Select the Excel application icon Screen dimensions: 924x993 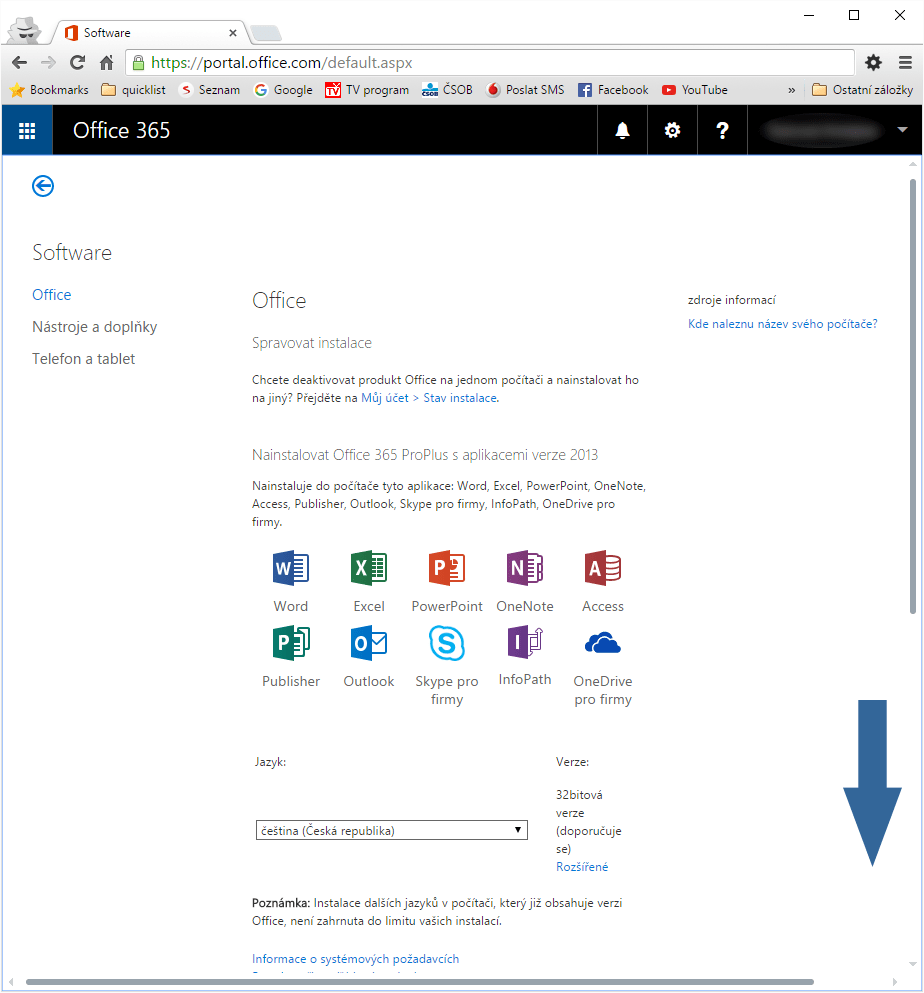368,567
